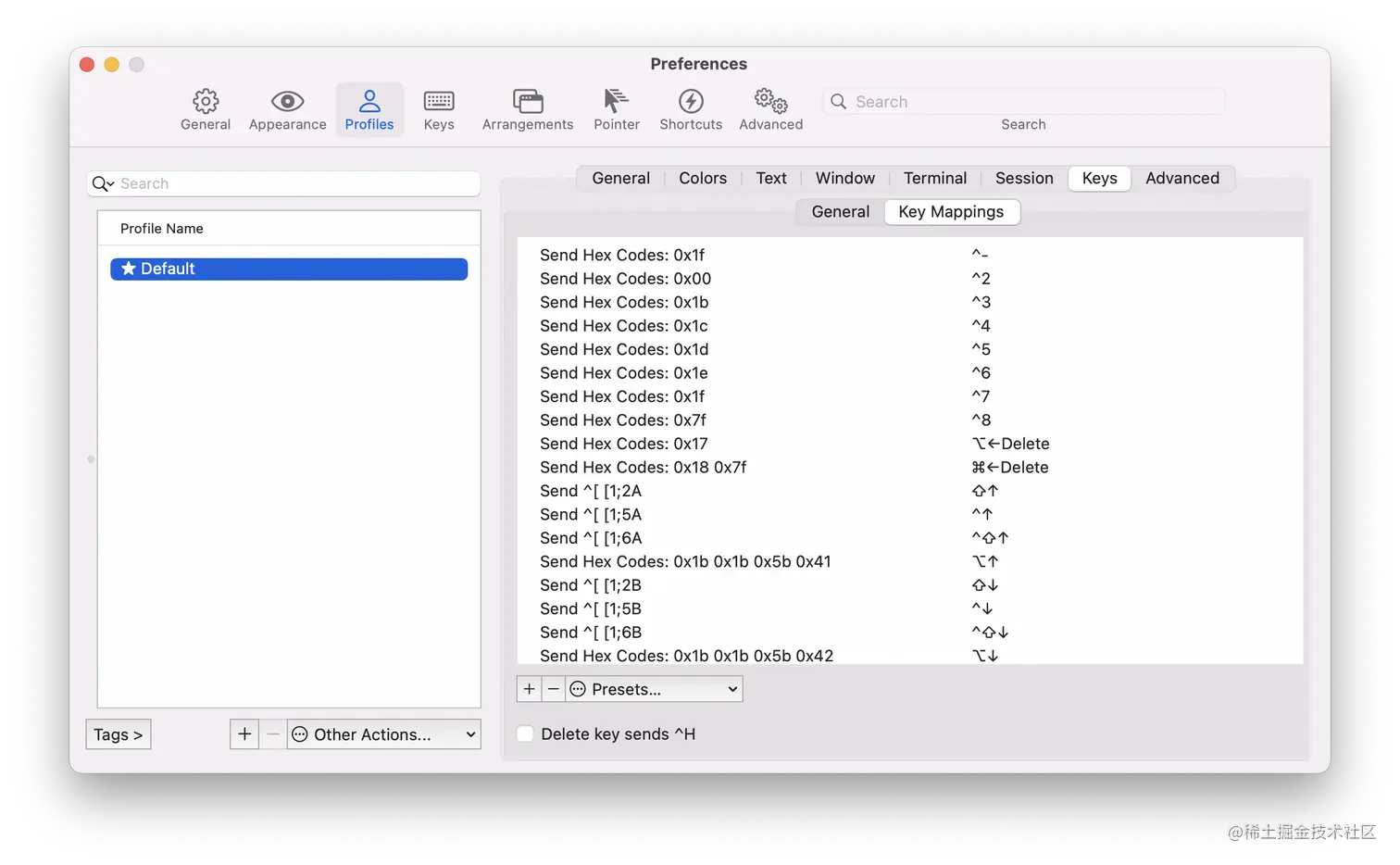The width and height of the screenshot is (1400, 865).
Task: Open the Pointer preferences pane
Action: pos(617,110)
